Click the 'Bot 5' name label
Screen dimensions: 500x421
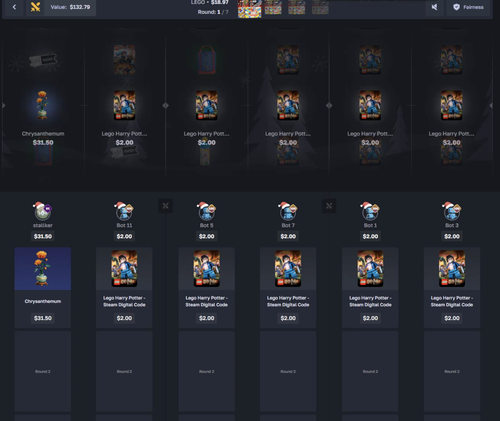pos(206,226)
